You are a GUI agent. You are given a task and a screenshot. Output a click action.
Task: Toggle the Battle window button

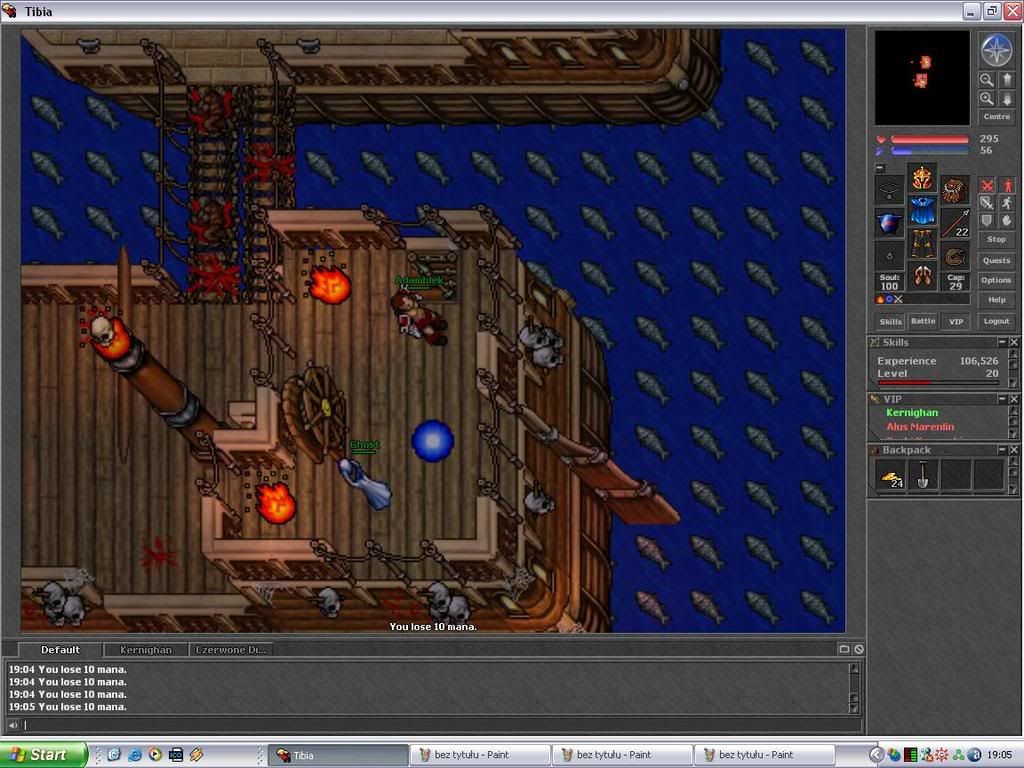pyautogui.click(x=923, y=321)
